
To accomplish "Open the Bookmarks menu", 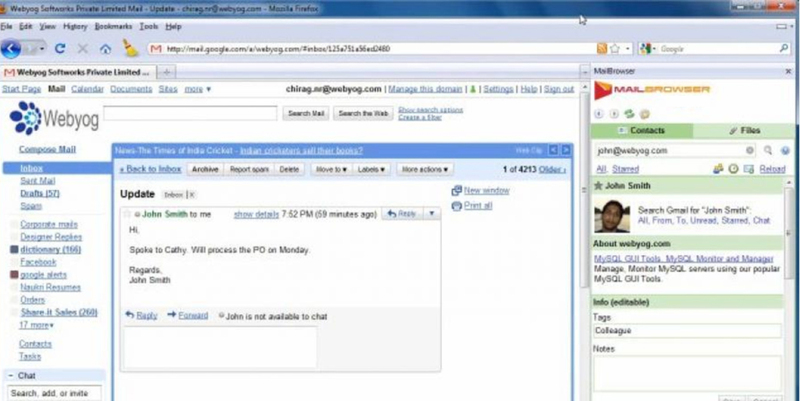I will coord(113,27).
